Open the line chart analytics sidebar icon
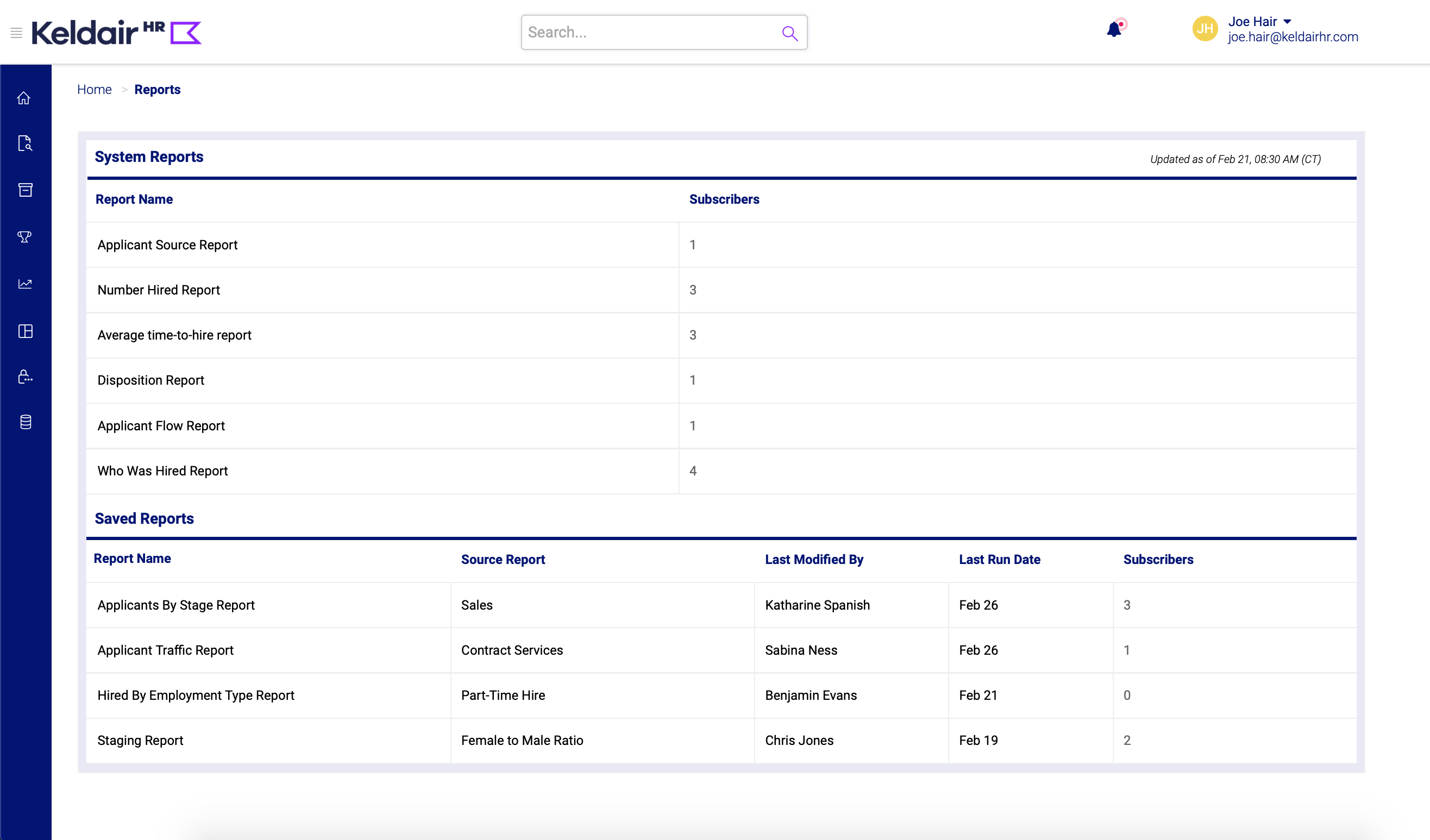1430x840 pixels. pyautogui.click(x=25, y=284)
